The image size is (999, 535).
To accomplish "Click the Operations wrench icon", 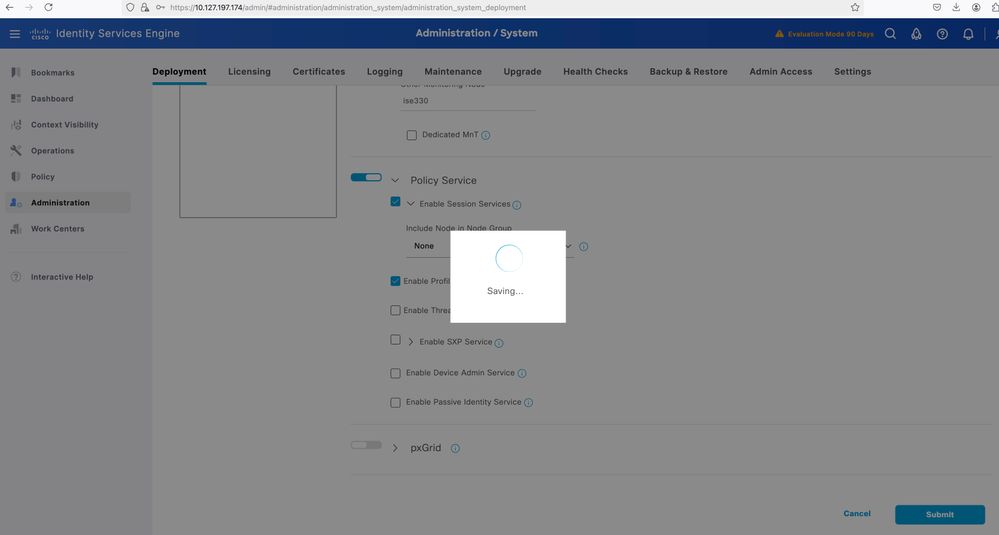I will point(16,150).
